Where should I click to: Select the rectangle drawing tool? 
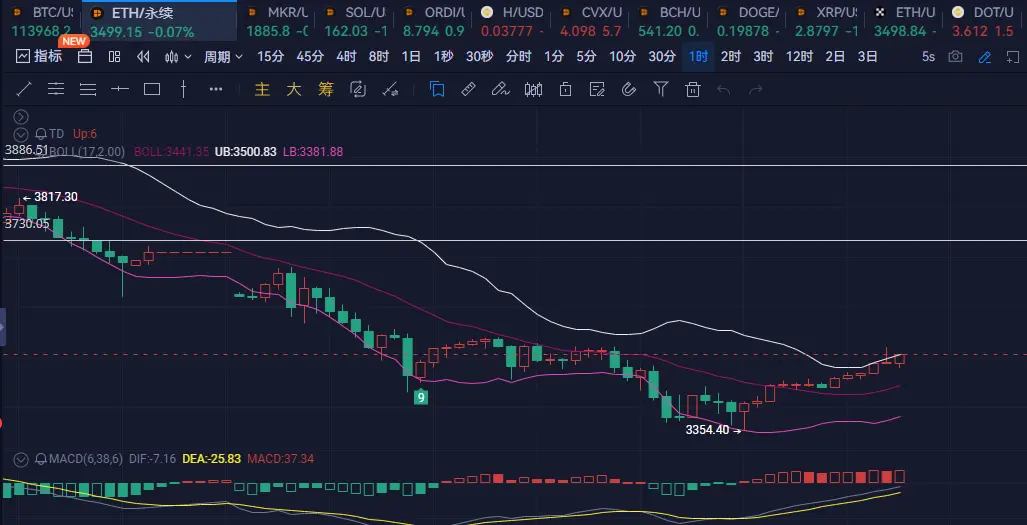pyautogui.click(x=152, y=89)
